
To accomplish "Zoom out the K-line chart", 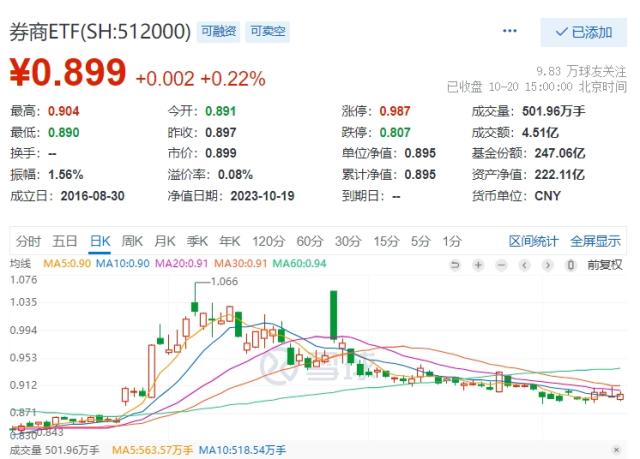I will coord(501,265).
